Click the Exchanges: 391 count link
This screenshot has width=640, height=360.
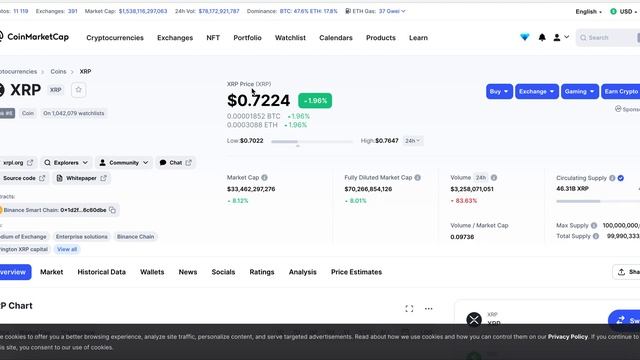pos(56,11)
